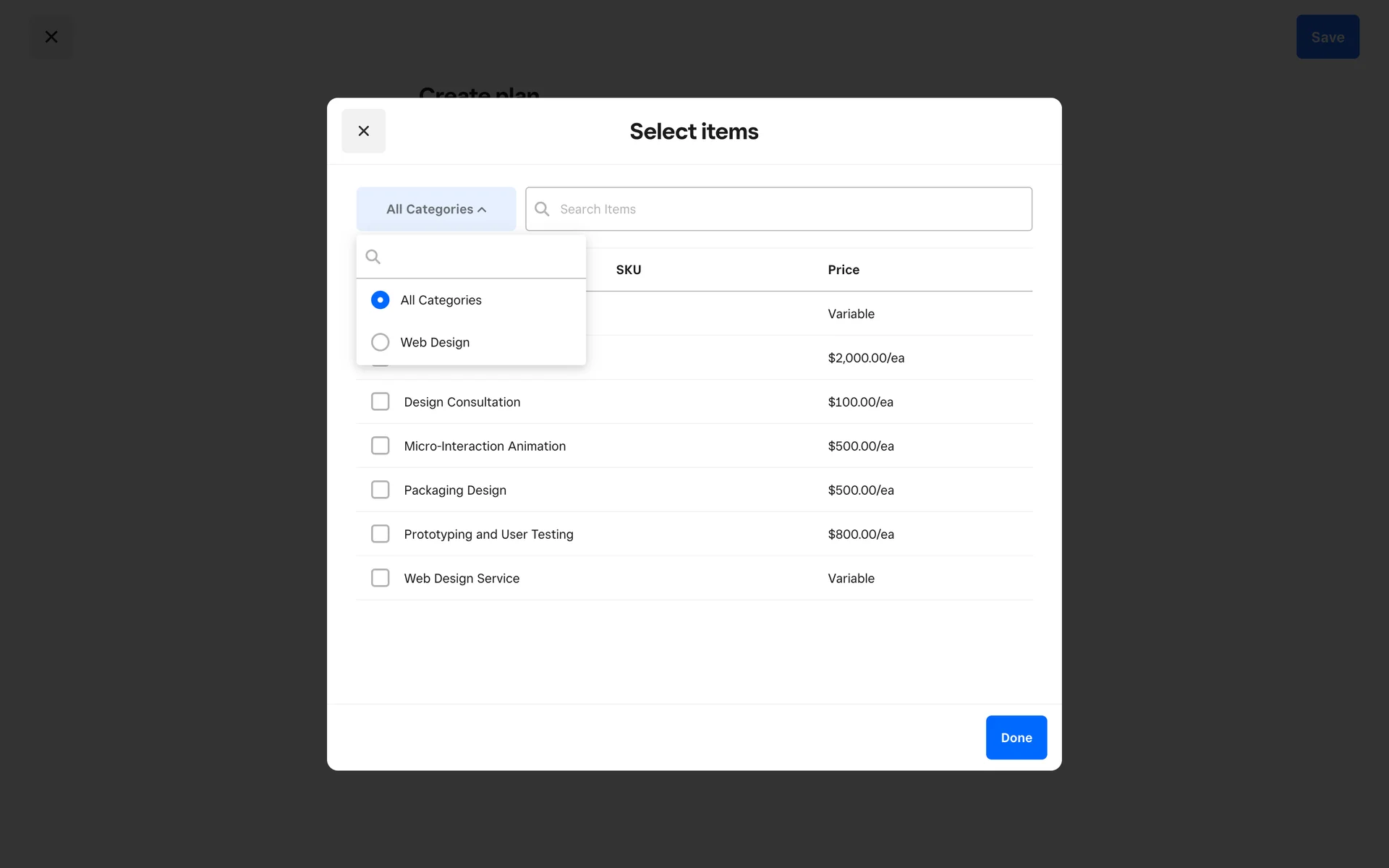Focus the category search input field

pyautogui.click(x=481, y=257)
